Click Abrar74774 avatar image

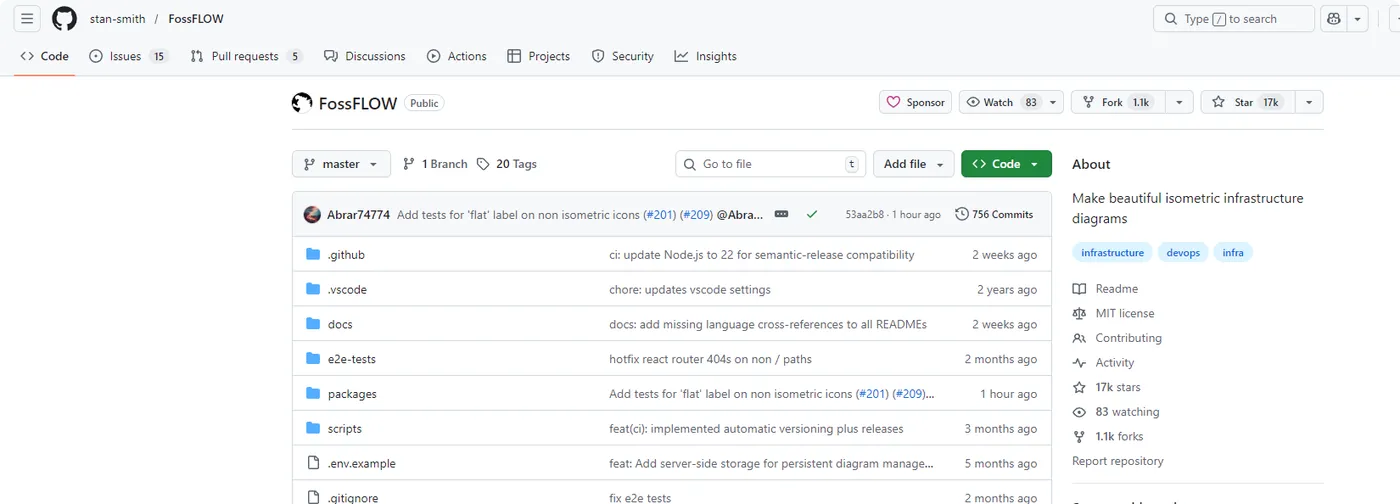[x=312, y=214]
